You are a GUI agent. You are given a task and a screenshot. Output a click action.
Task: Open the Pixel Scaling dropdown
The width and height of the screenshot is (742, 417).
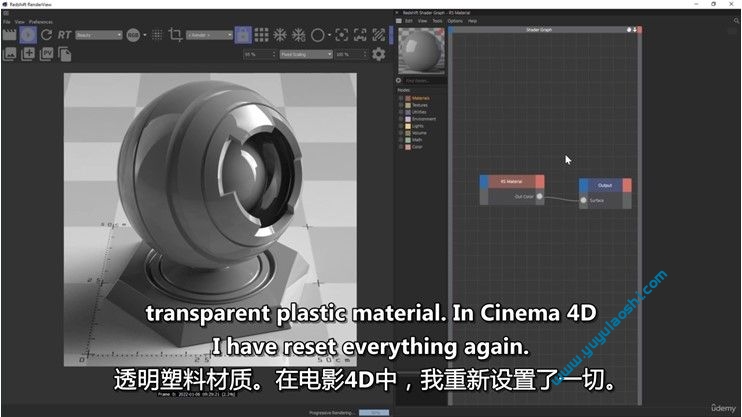pos(306,54)
